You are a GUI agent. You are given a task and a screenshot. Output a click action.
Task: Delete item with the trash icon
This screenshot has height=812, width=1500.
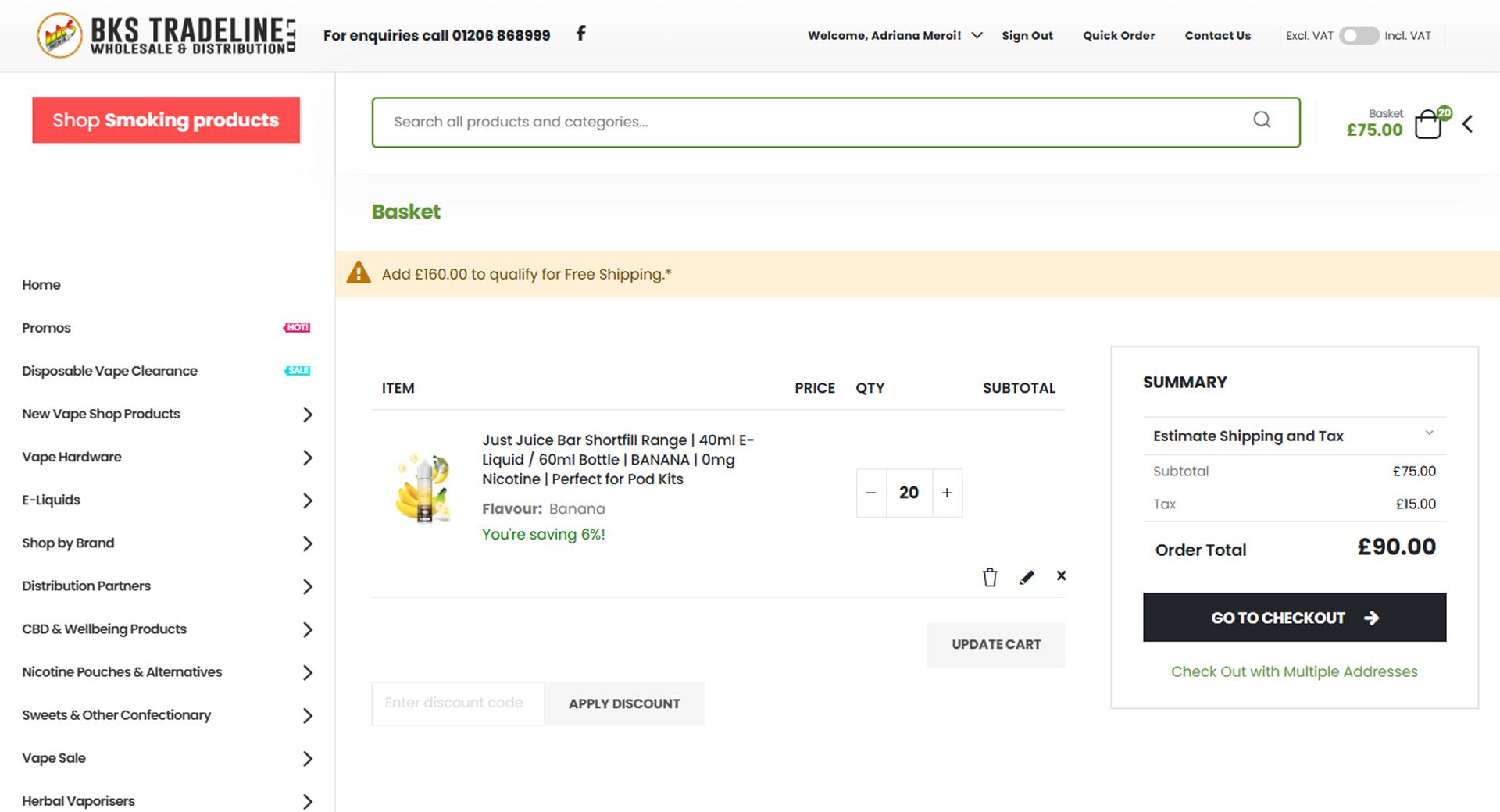point(990,577)
